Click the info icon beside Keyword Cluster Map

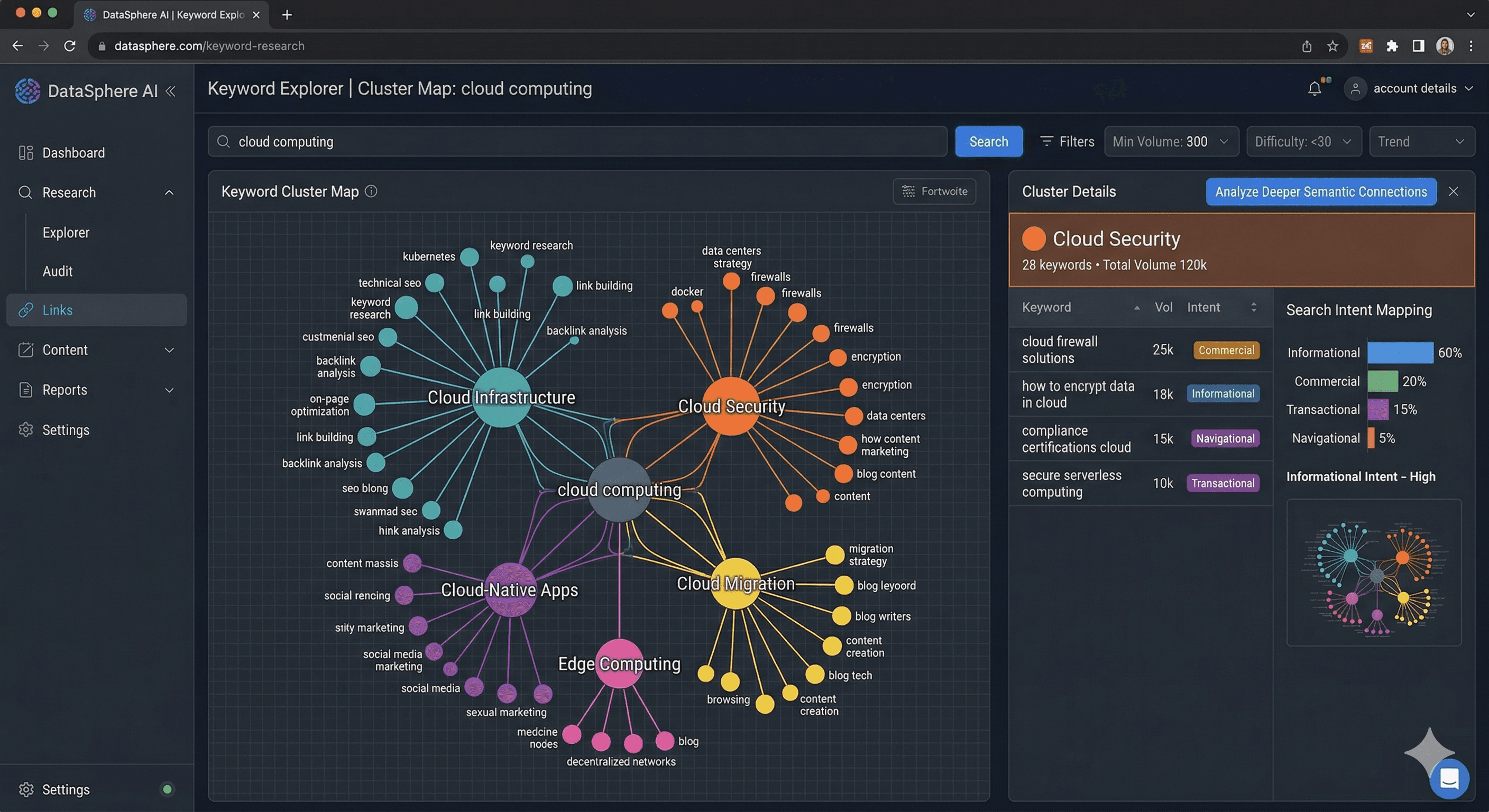click(x=371, y=191)
